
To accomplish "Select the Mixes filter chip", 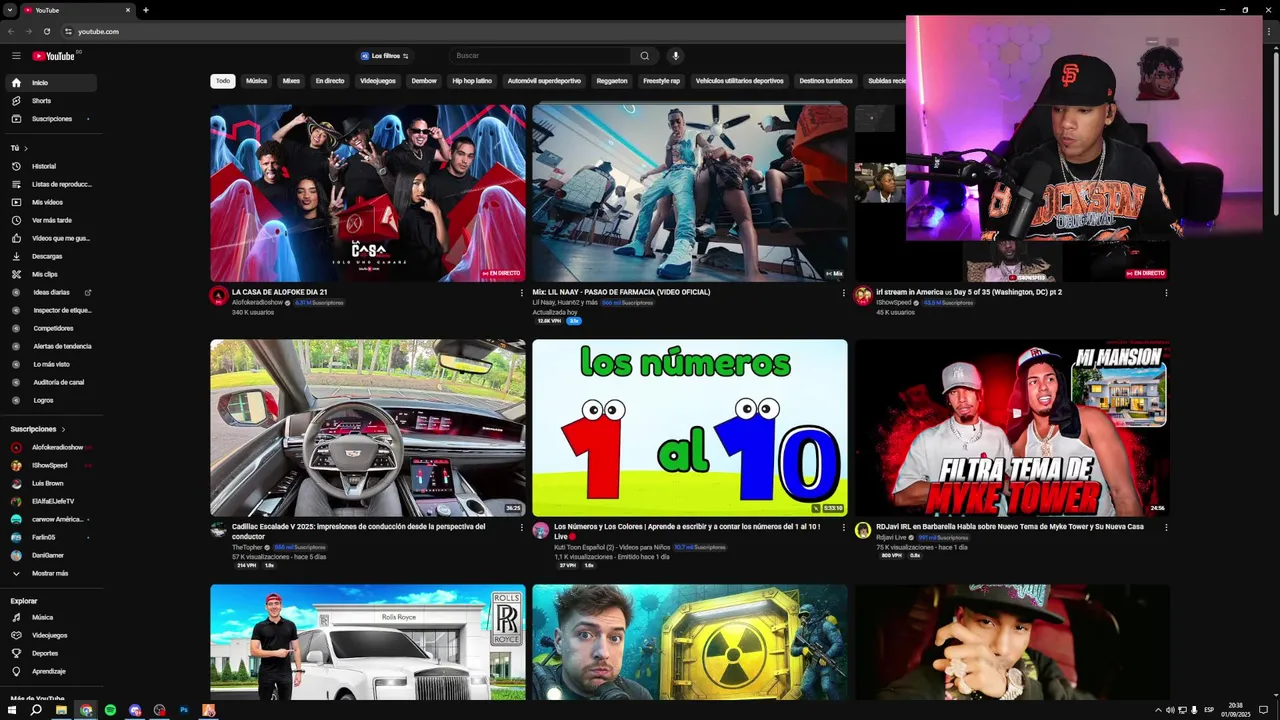I will (x=291, y=81).
